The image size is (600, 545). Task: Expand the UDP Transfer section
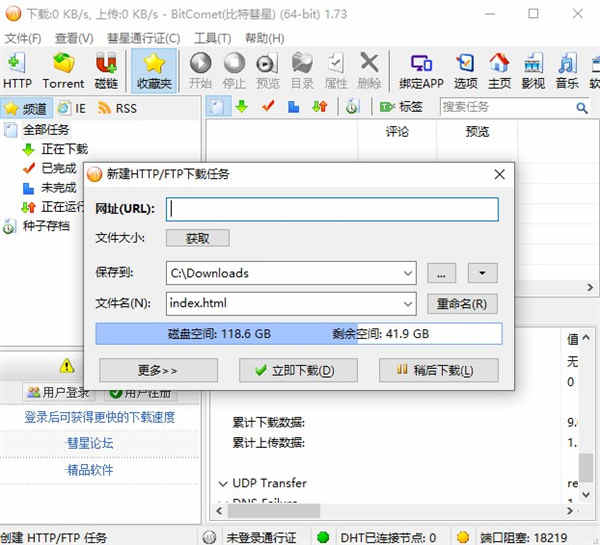[223, 484]
